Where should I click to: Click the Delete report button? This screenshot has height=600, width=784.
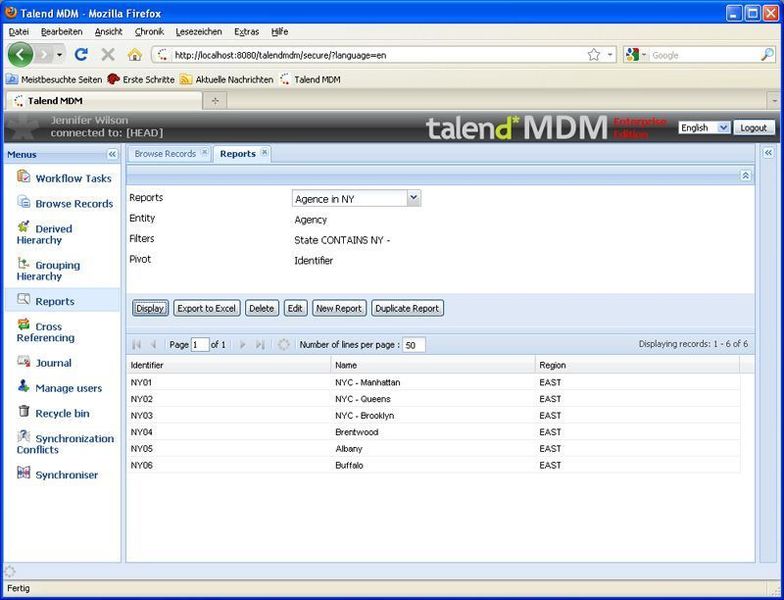[x=262, y=308]
